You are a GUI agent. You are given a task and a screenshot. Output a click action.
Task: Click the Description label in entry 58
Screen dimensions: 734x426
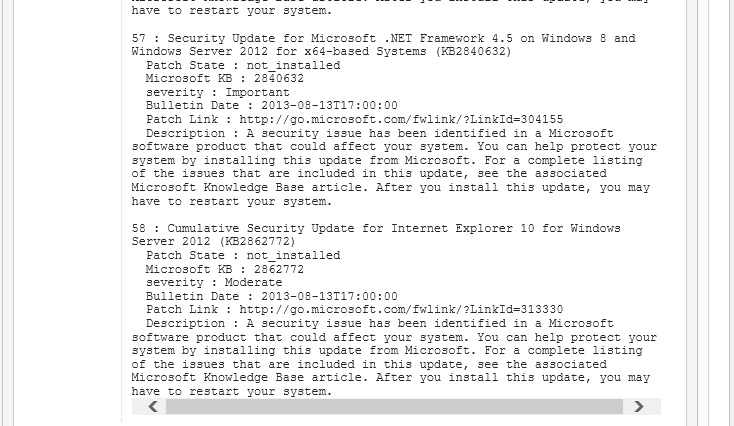point(185,323)
